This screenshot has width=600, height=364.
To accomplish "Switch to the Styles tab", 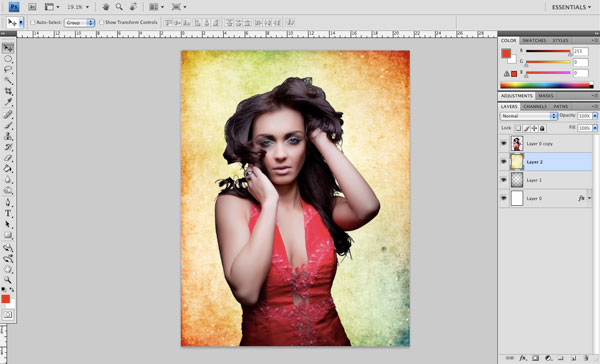I will click(x=560, y=41).
